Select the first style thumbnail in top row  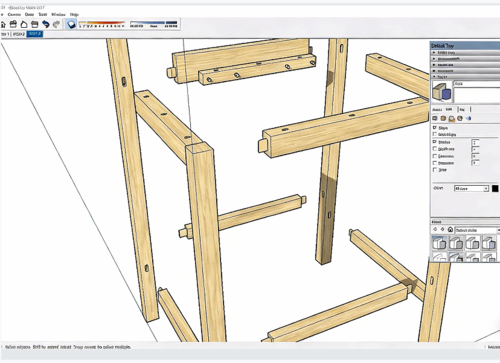pos(439,243)
